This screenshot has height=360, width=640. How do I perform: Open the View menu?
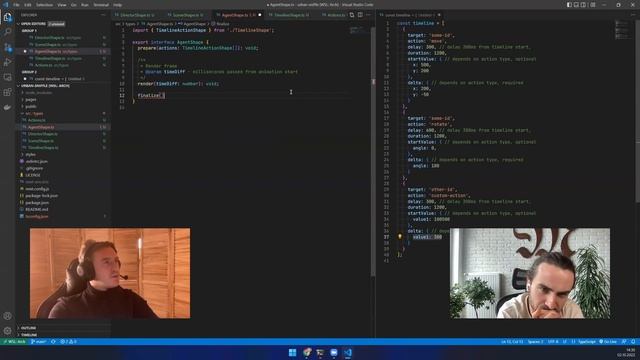62,5
